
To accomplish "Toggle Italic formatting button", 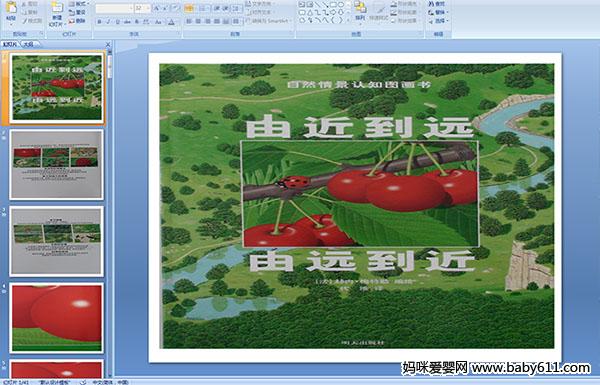I will pyautogui.click(x=108, y=22).
